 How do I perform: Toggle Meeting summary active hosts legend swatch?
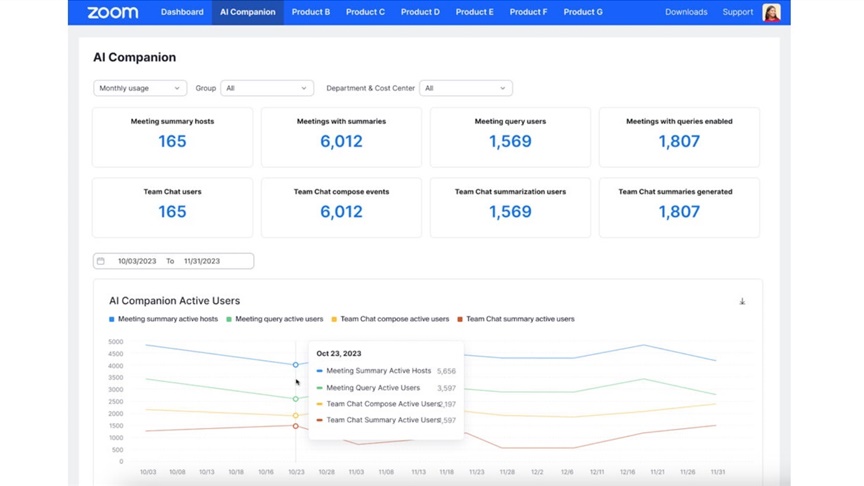click(x=112, y=319)
